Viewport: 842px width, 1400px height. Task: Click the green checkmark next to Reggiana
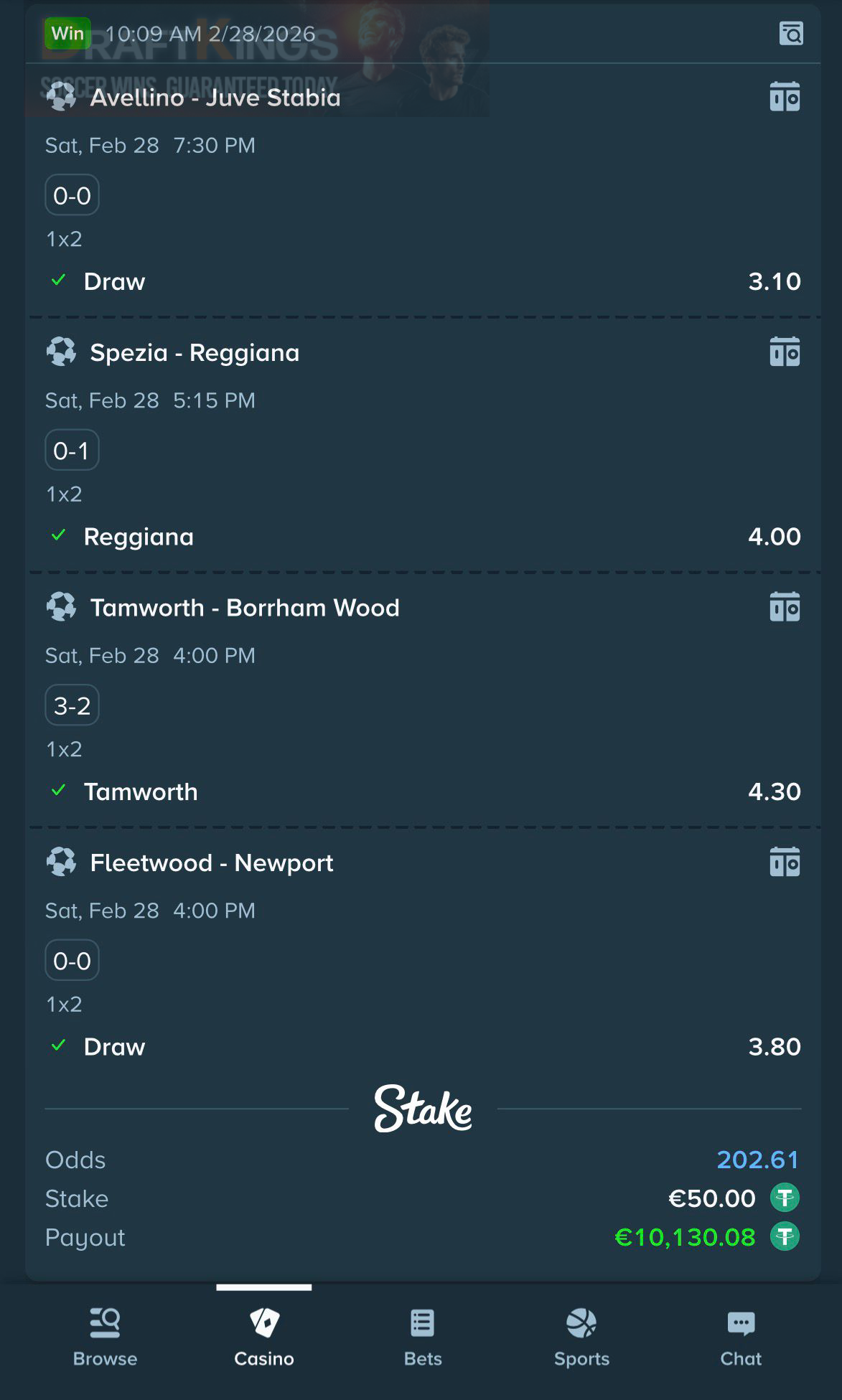point(58,535)
